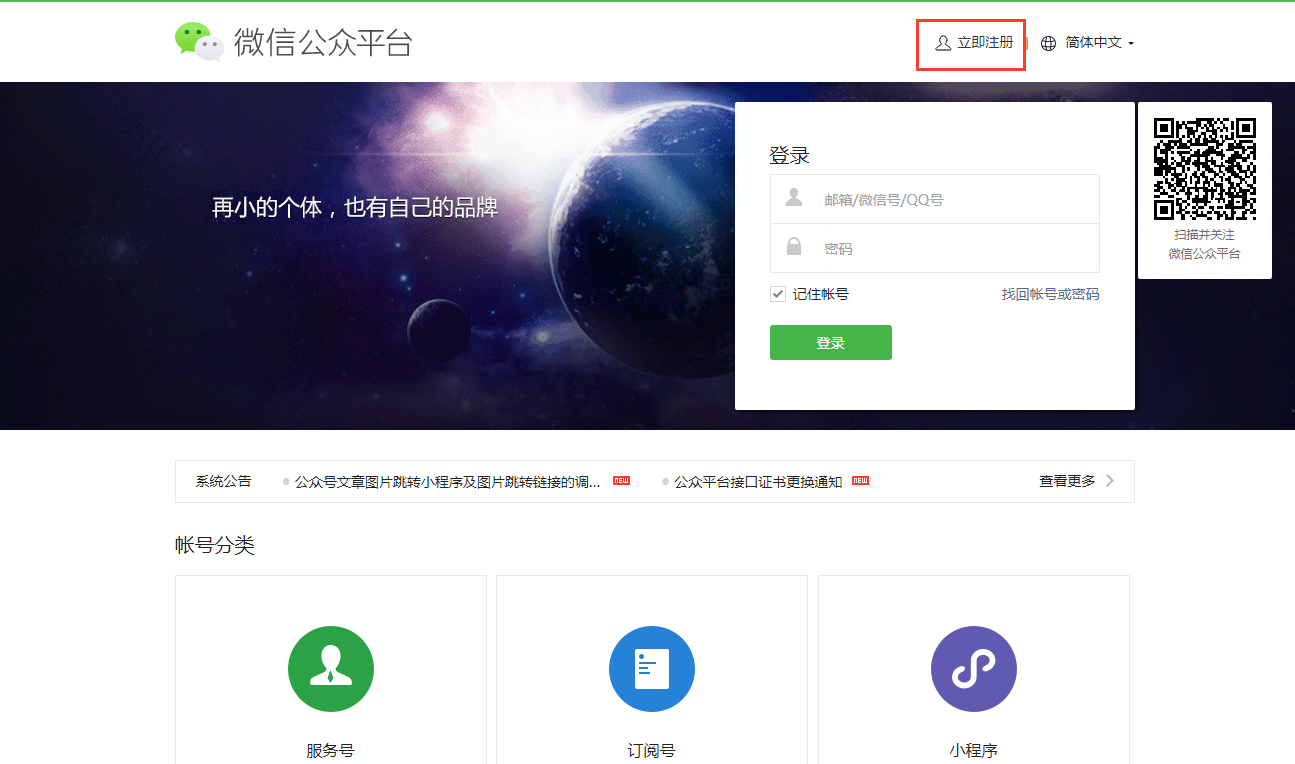Click the QR code image
This screenshot has width=1295, height=764.
pos(1204,169)
